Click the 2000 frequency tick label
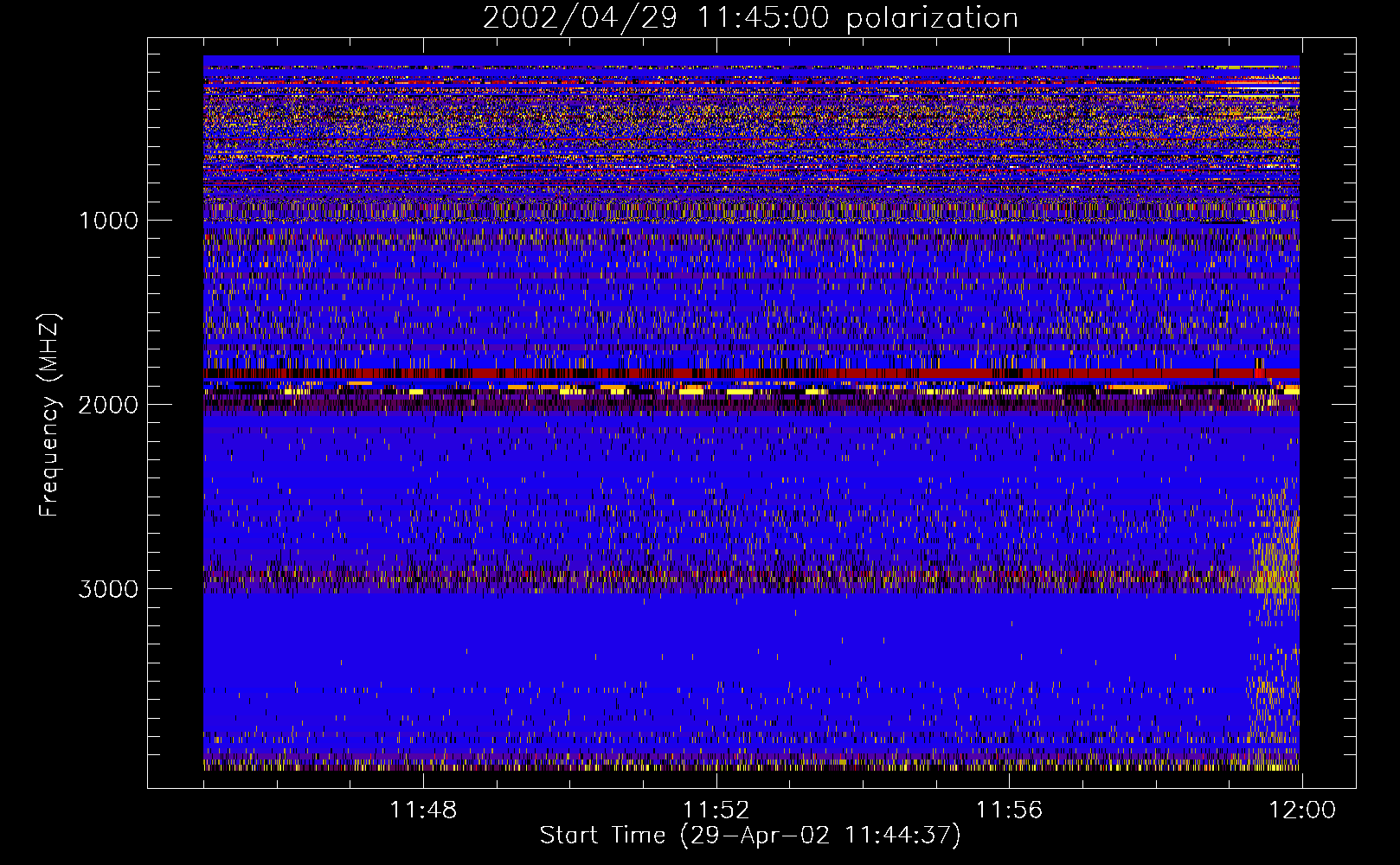The height and width of the screenshot is (865, 1400). (108, 405)
